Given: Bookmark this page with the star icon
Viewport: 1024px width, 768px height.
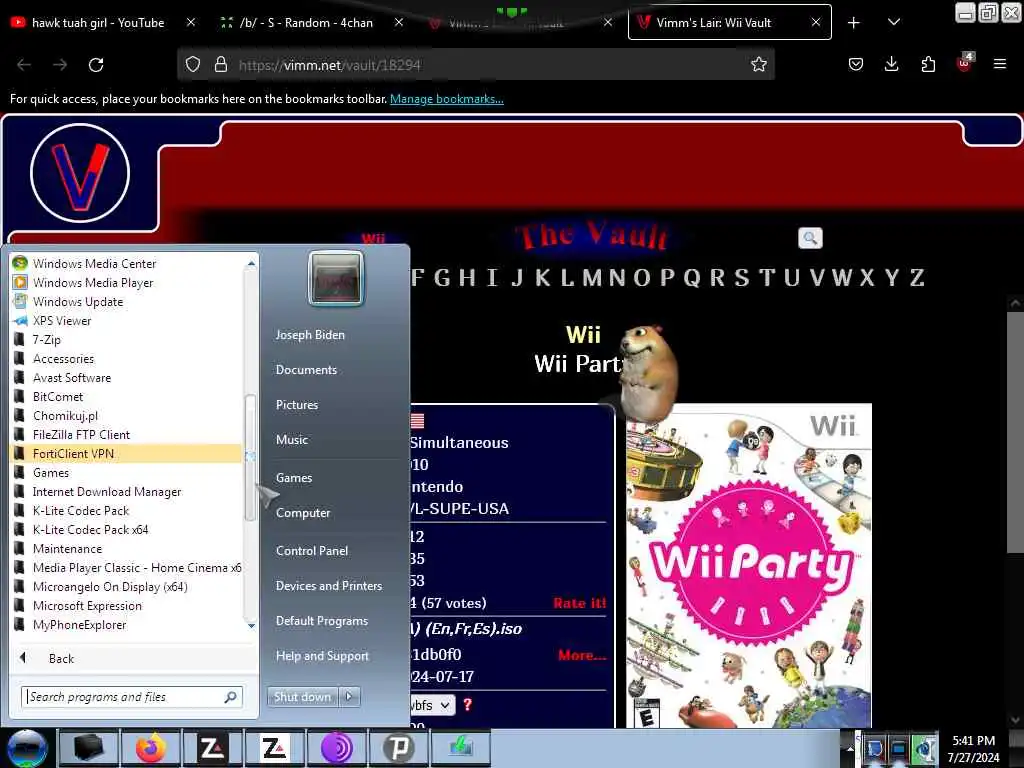Looking at the screenshot, I should [758, 64].
